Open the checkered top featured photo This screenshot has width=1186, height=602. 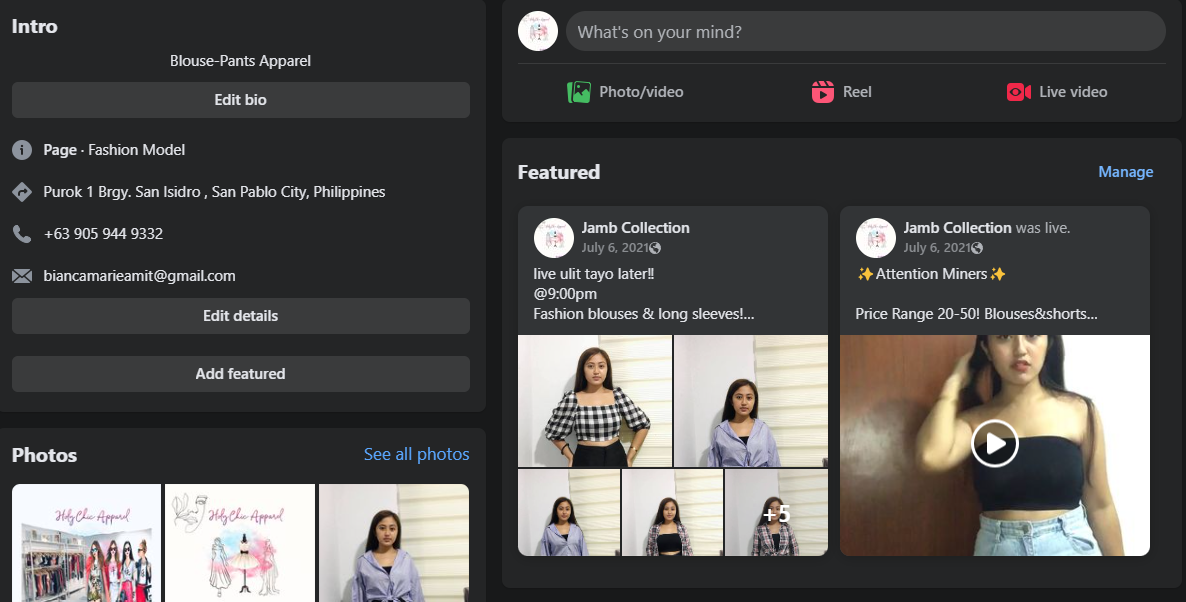coord(595,401)
